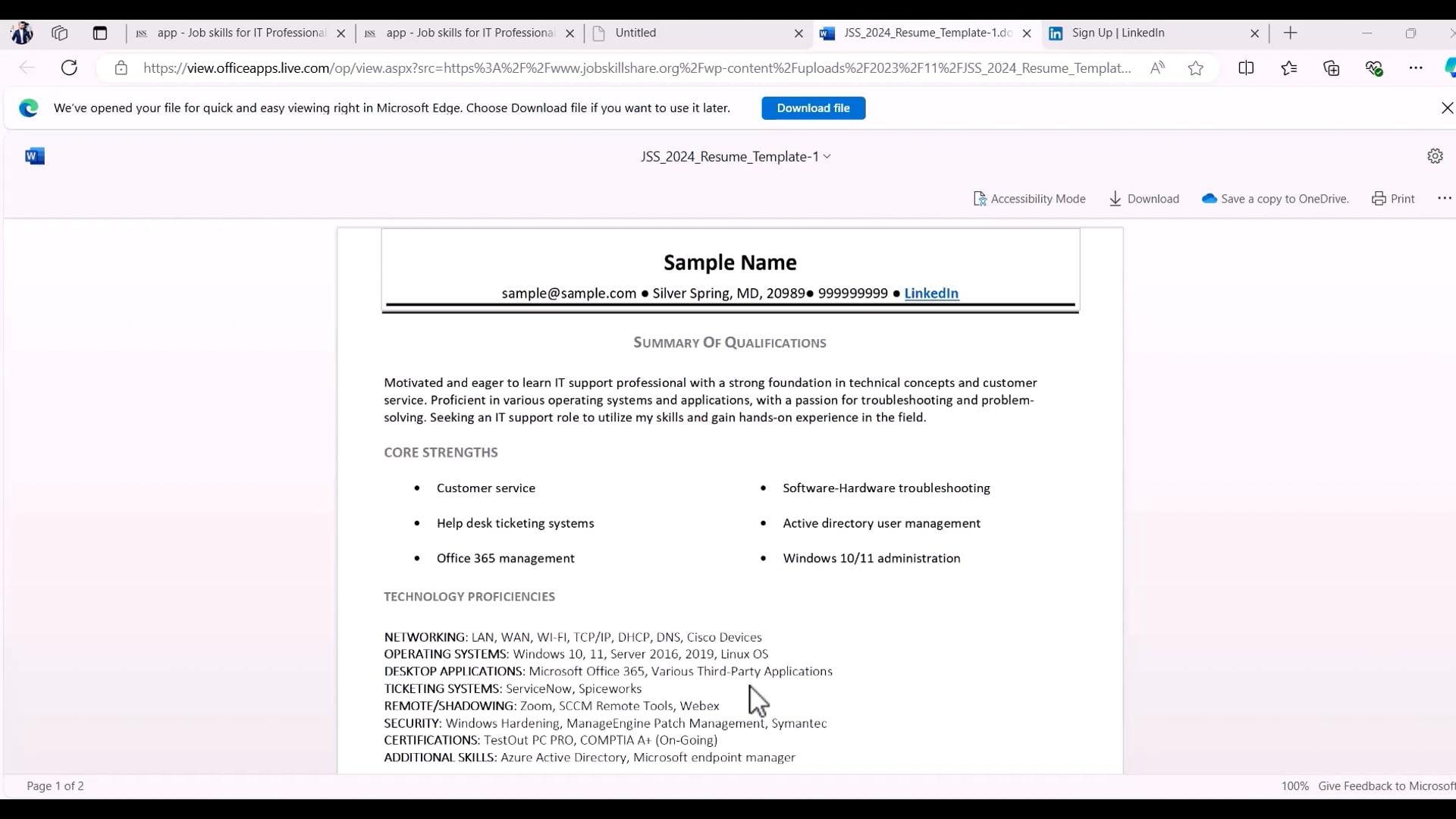This screenshot has width=1456, height=819.
Task: Open the Word viewer settings gear
Action: click(1435, 156)
